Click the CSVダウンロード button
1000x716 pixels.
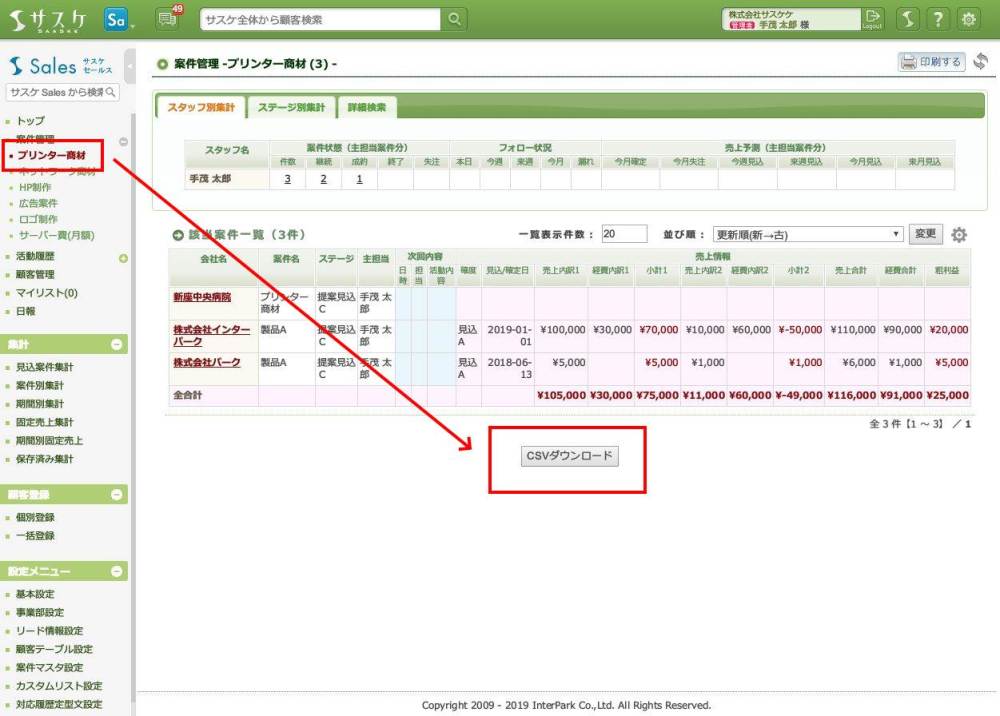tap(569, 456)
